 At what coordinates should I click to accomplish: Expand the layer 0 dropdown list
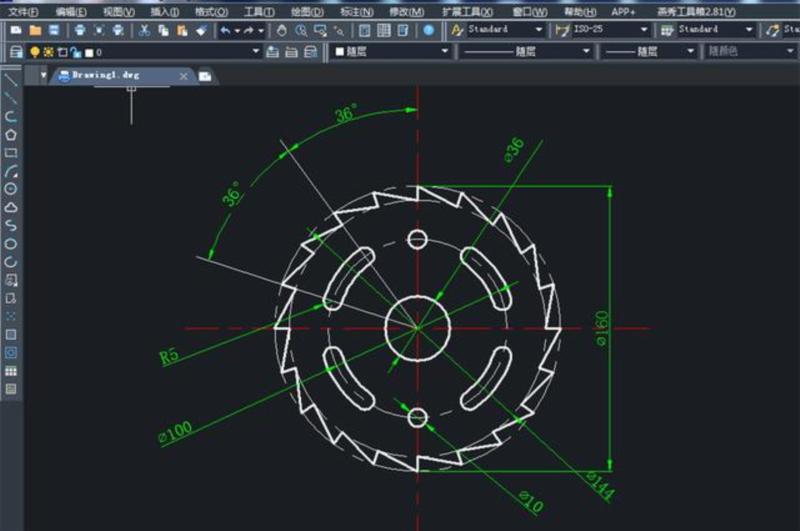(x=256, y=52)
